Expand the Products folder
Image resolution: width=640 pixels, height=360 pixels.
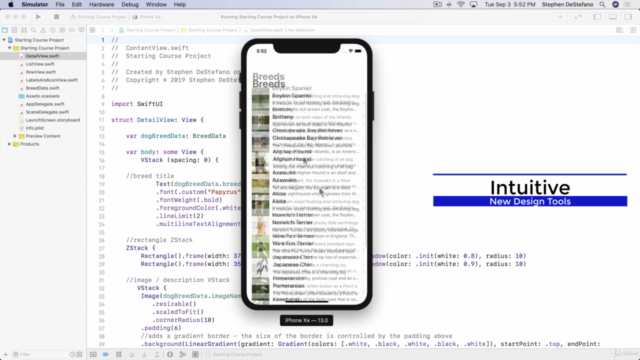[10, 144]
